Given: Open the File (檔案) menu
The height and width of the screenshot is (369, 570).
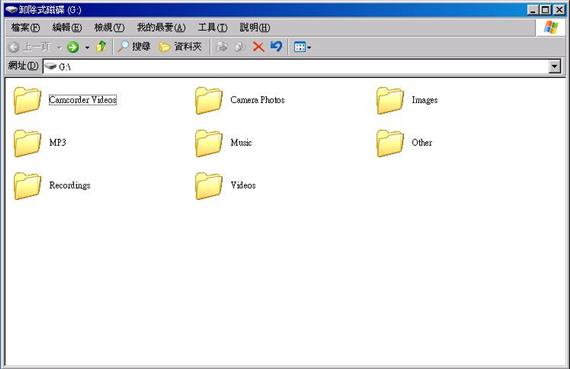Looking at the screenshot, I should [25, 27].
